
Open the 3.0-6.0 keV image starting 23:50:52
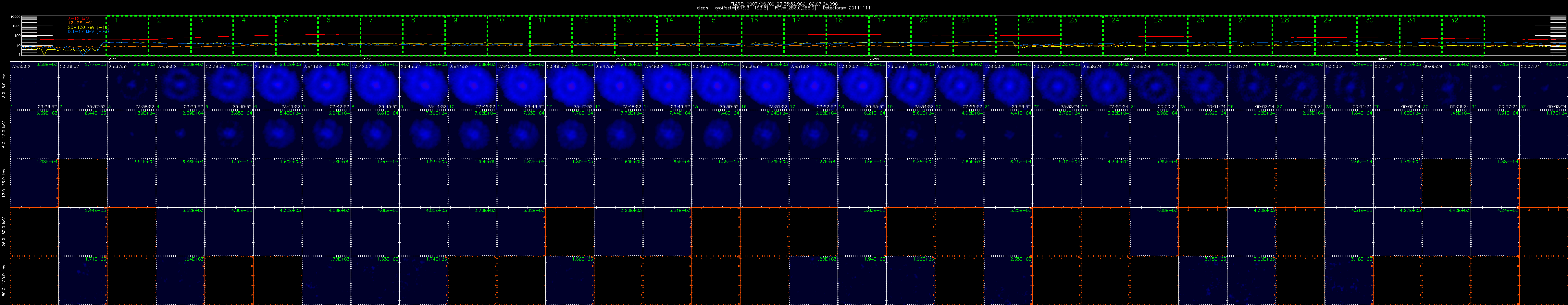click(765, 86)
